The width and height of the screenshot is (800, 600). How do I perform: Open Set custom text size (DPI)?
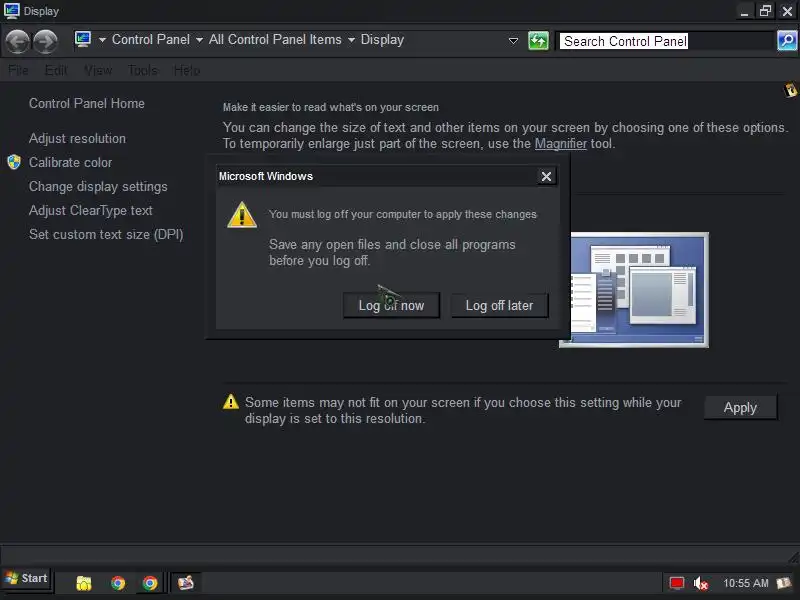point(106,234)
